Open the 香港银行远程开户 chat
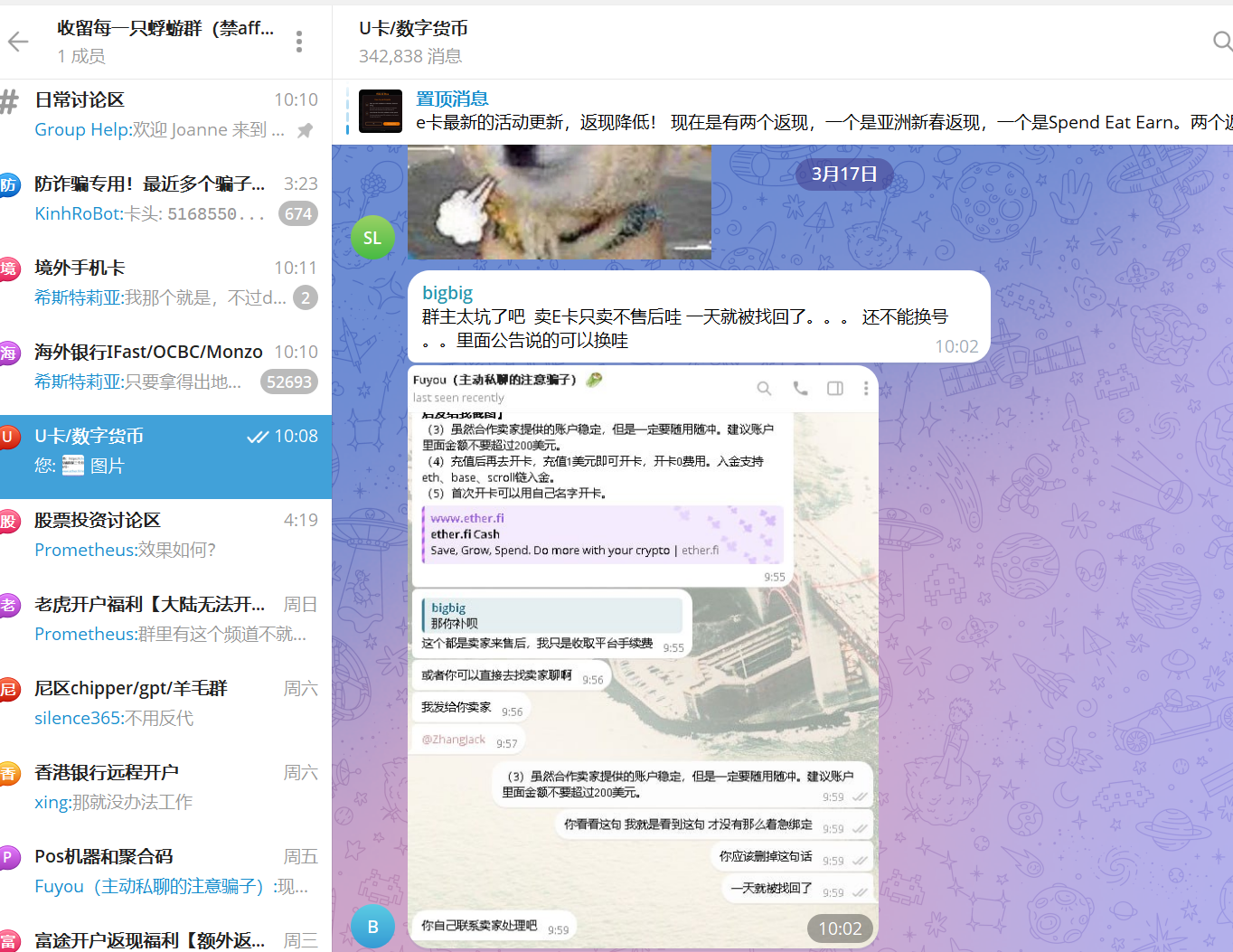Screen dimensions: 1233x952 106,771
